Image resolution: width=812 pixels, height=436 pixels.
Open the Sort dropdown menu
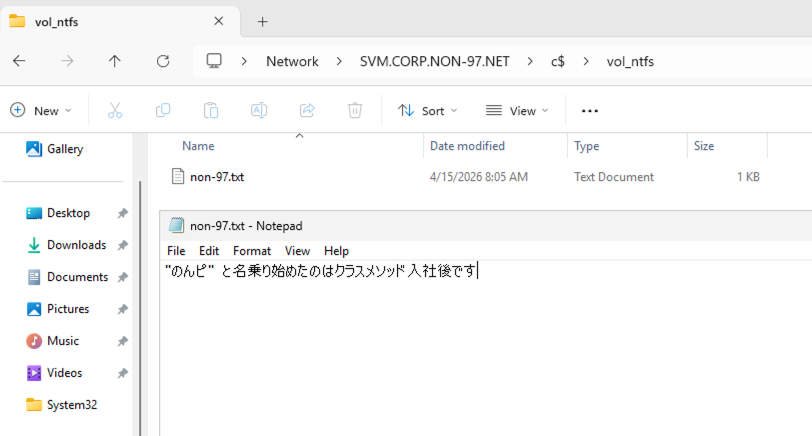point(428,111)
